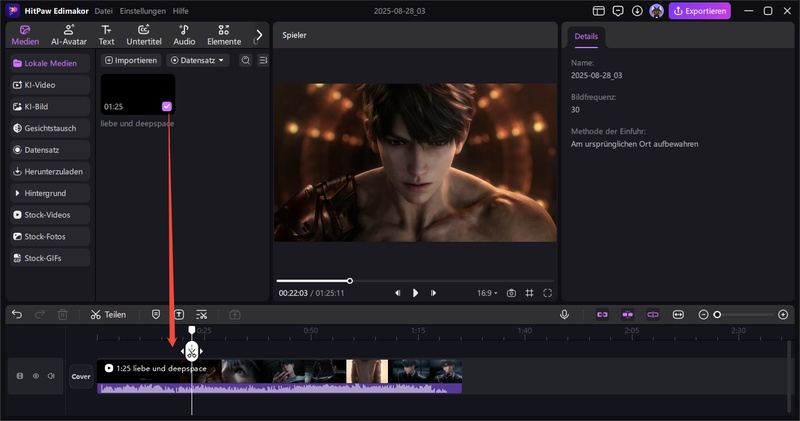
Task: Click the timeline zoom slider
Action: pos(743,315)
